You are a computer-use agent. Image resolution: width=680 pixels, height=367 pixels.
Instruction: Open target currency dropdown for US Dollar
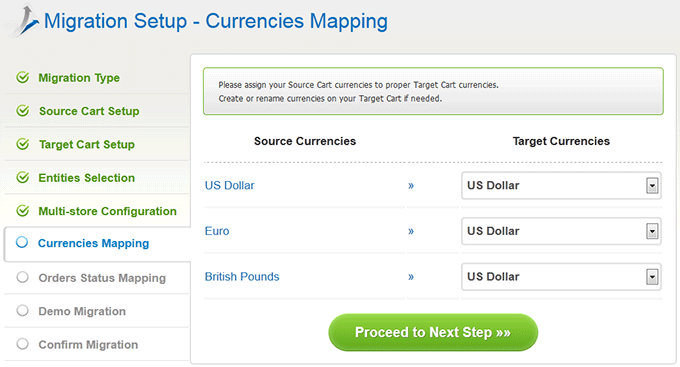(x=561, y=186)
